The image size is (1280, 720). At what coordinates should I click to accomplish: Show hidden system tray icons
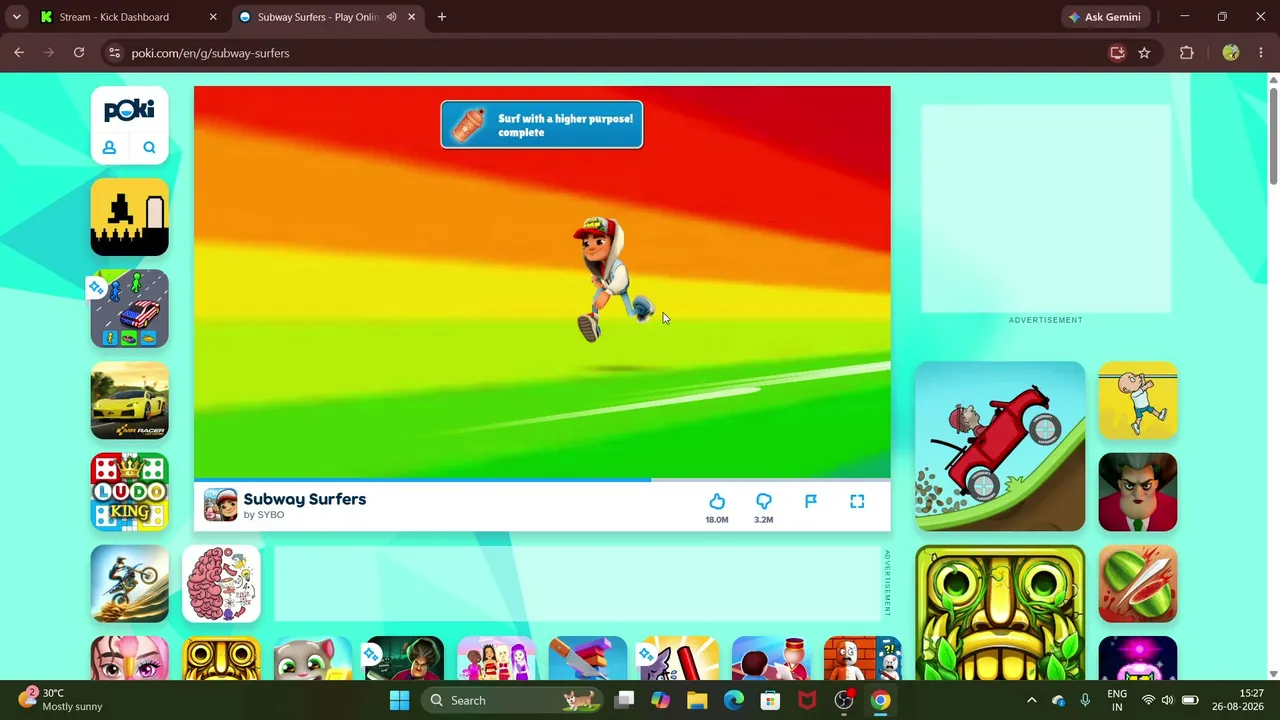click(x=1031, y=700)
